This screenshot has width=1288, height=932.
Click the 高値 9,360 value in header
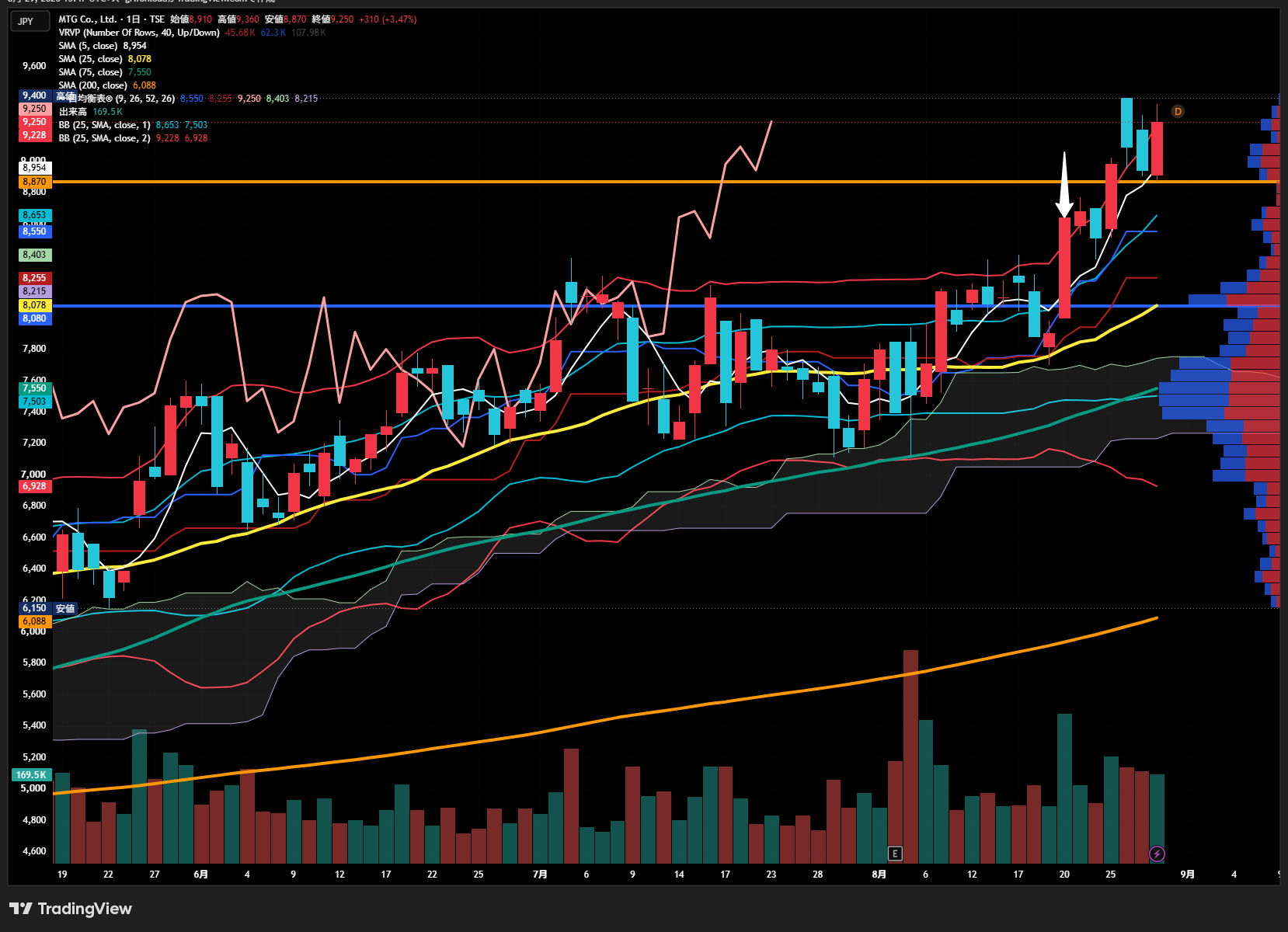tap(238, 19)
